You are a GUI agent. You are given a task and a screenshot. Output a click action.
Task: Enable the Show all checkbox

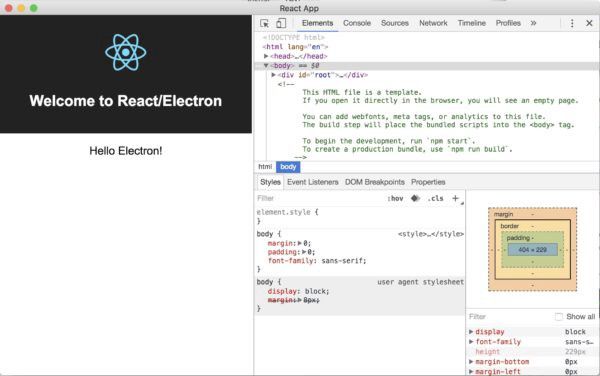pyautogui.click(x=559, y=317)
